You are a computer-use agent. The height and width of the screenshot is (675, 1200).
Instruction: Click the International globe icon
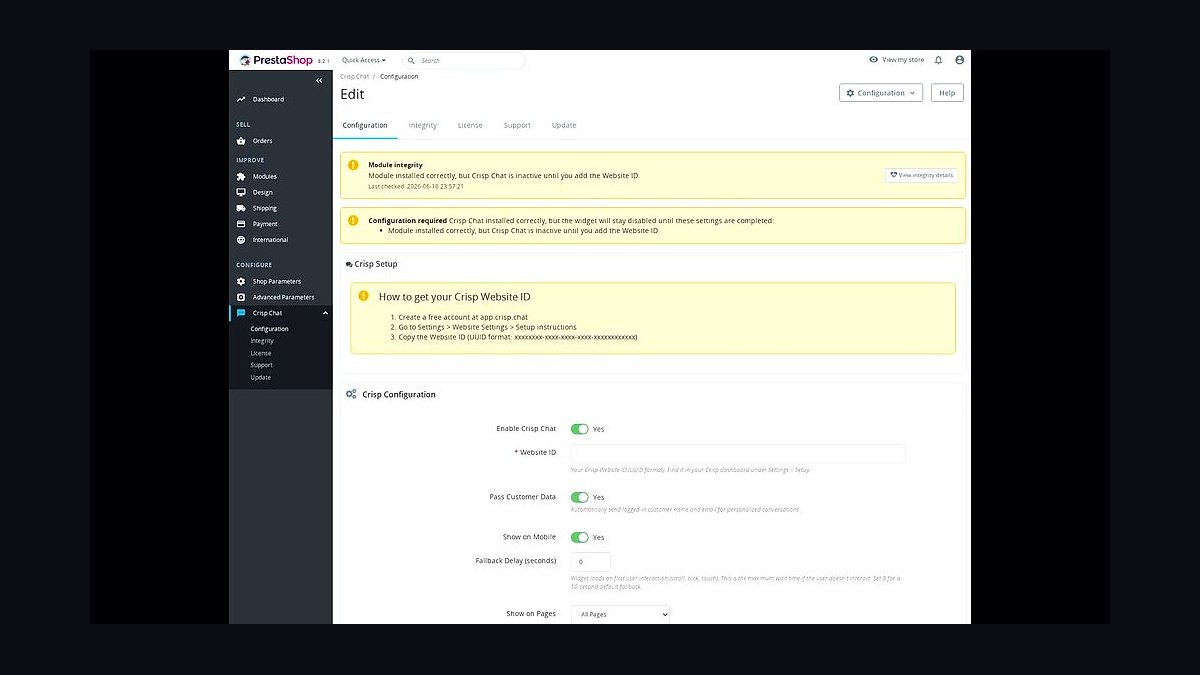(x=241, y=240)
